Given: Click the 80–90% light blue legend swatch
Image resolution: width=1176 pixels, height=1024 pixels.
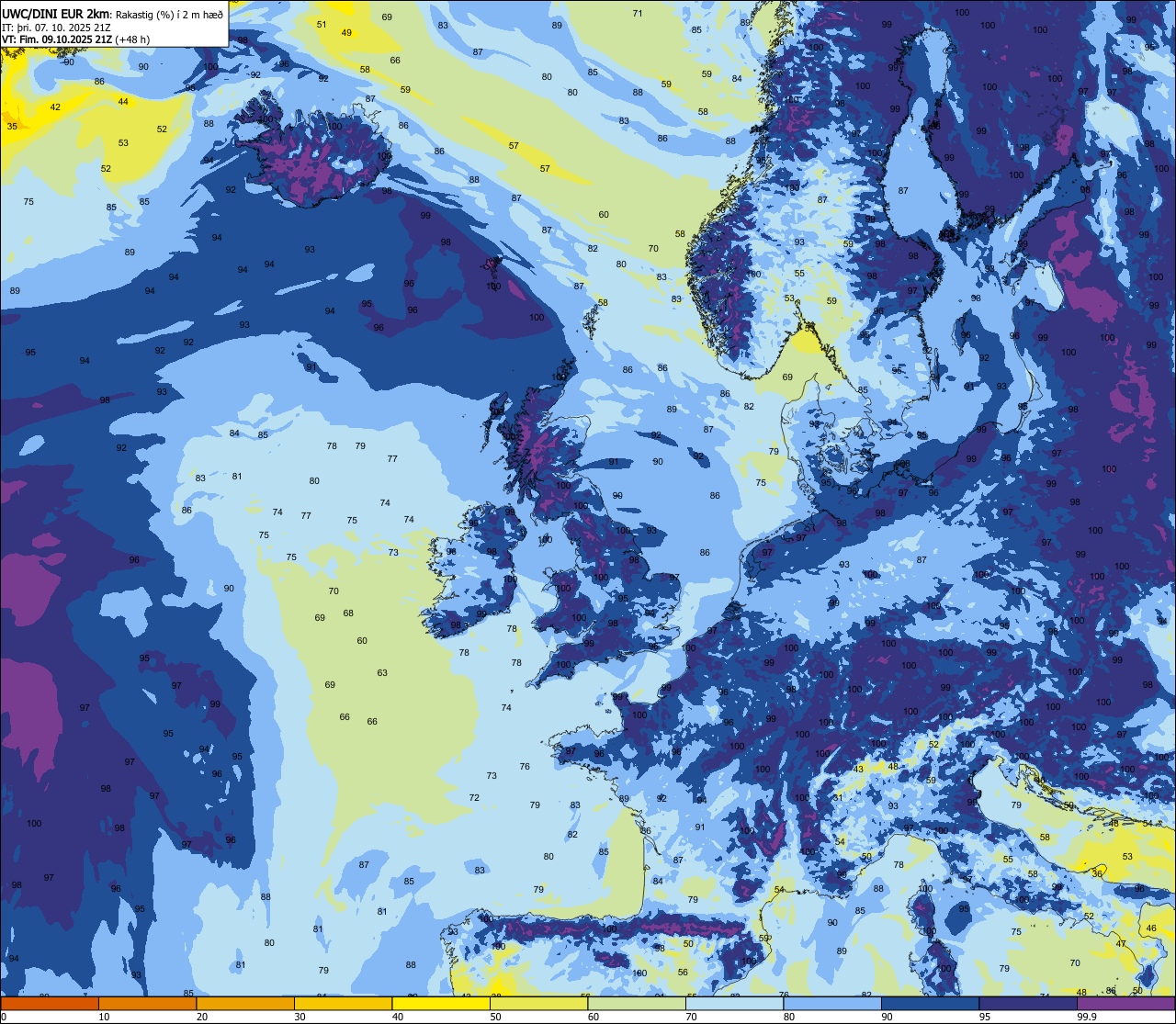Looking at the screenshot, I should click(x=832, y=1004).
